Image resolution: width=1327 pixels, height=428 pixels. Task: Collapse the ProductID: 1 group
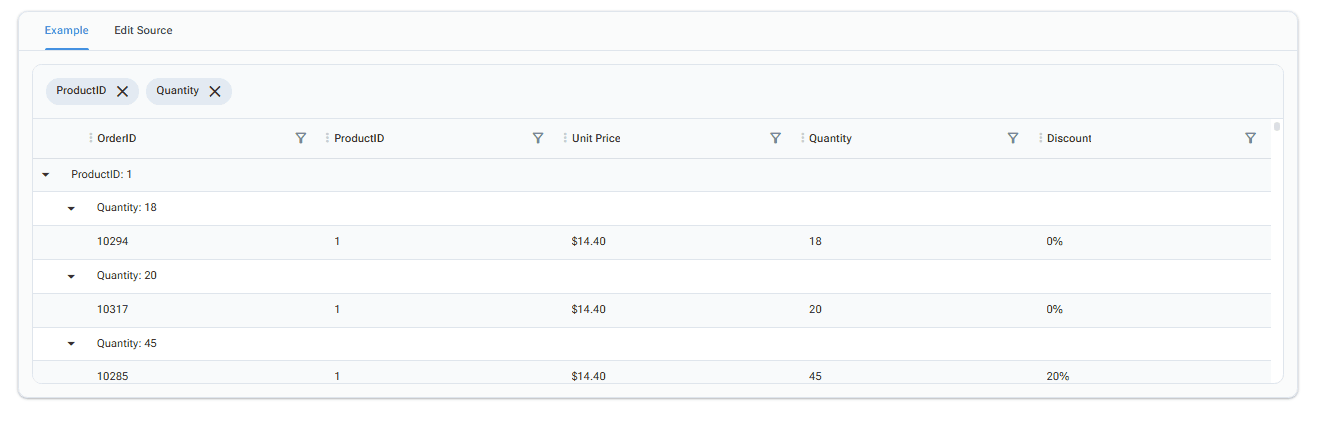coord(46,175)
